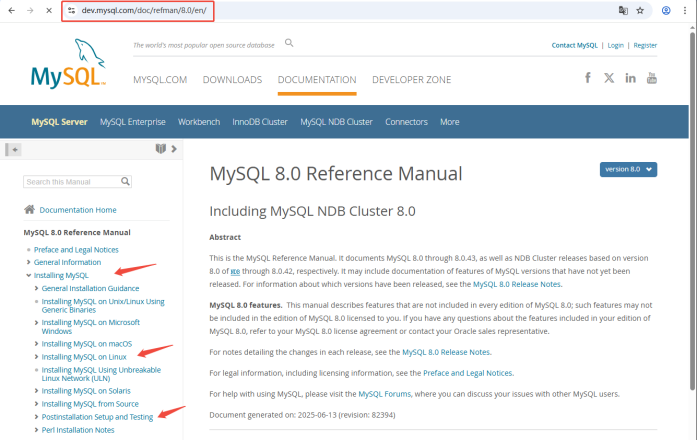Click the Contact MySQL link
Screen dimensions: 697x440
pyautogui.click(x=574, y=45)
